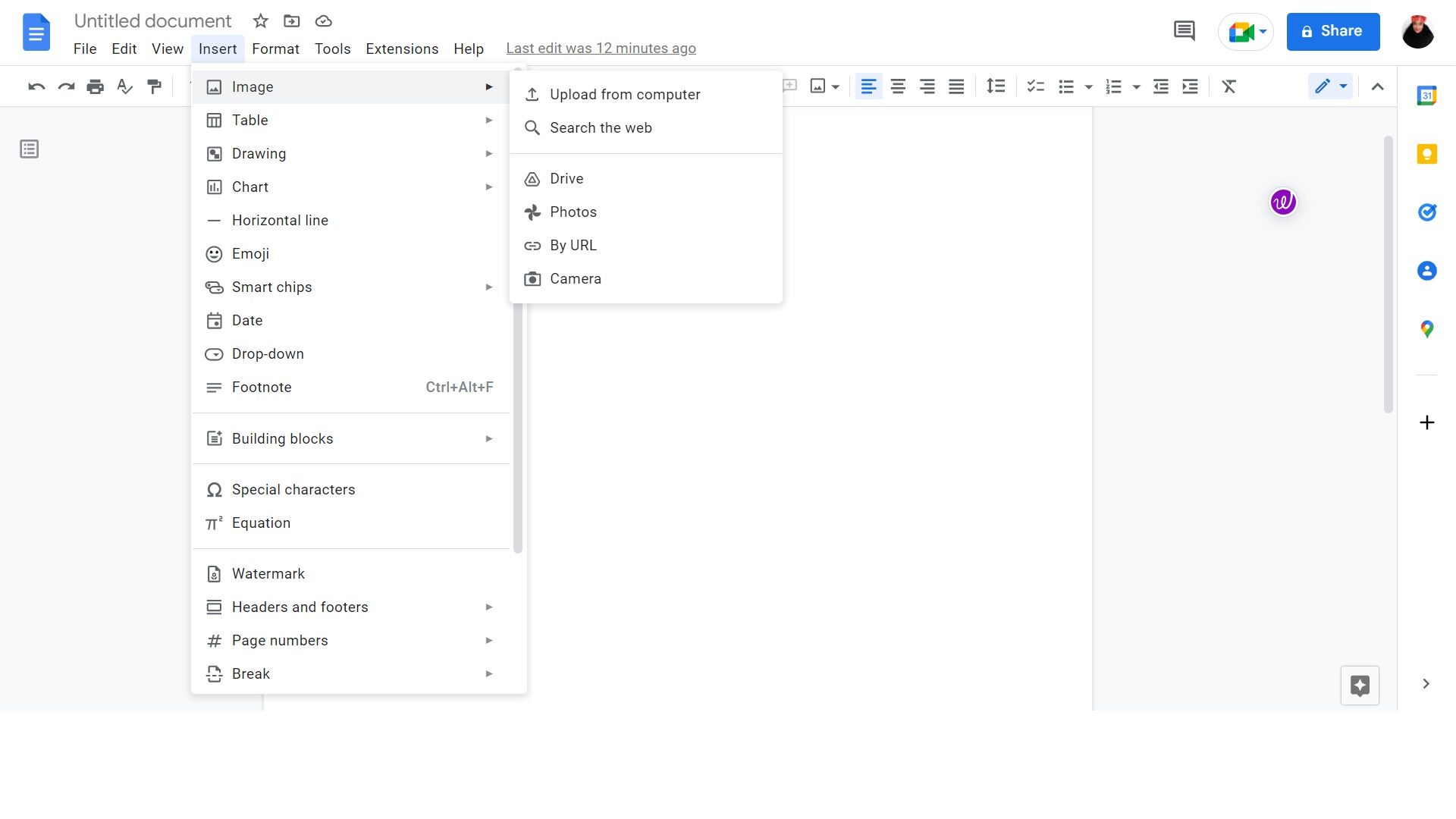Select the left align icon

869,86
